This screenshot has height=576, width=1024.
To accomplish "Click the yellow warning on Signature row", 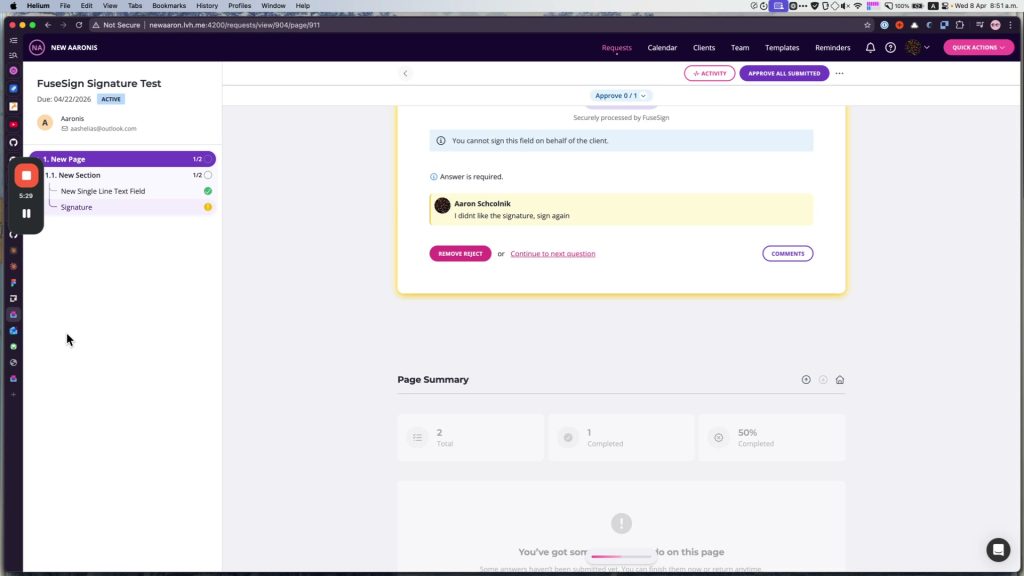I will click(x=208, y=207).
